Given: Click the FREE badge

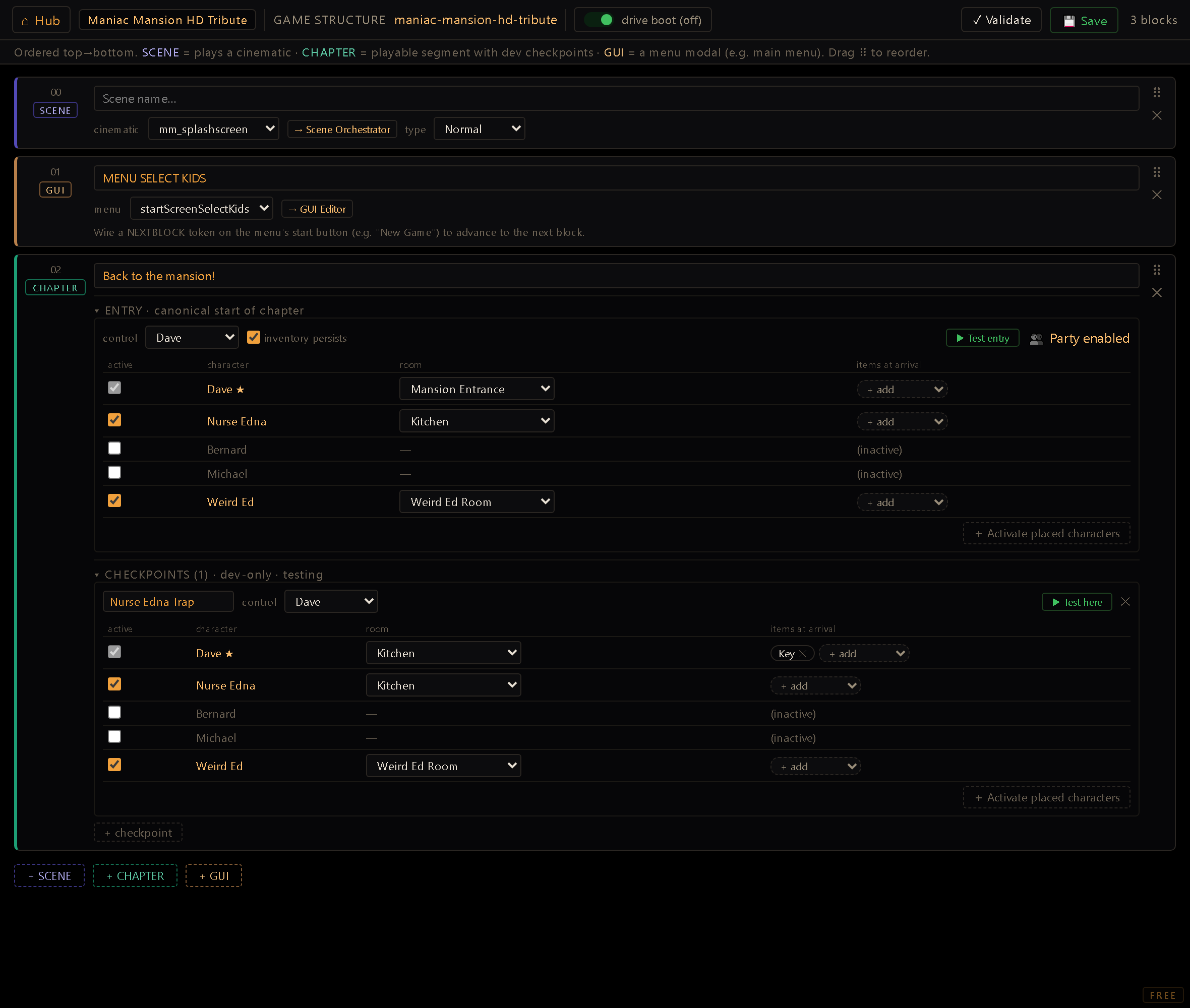Looking at the screenshot, I should tap(1163, 995).
